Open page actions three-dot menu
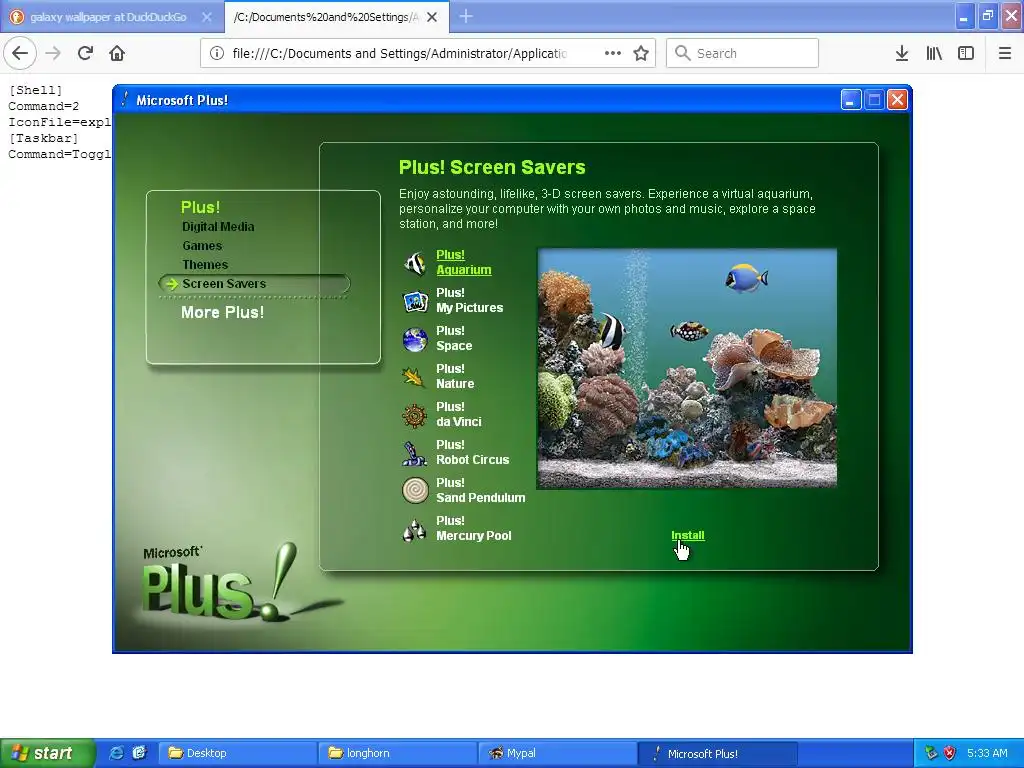The width and height of the screenshot is (1024, 768). pyautogui.click(x=613, y=53)
